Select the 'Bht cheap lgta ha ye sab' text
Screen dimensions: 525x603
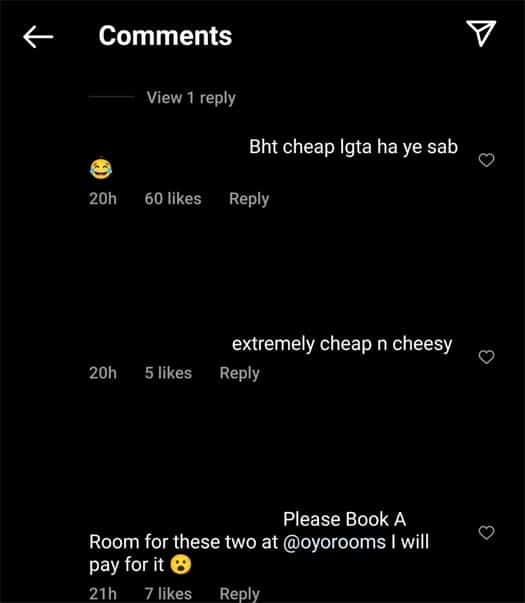pos(353,147)
